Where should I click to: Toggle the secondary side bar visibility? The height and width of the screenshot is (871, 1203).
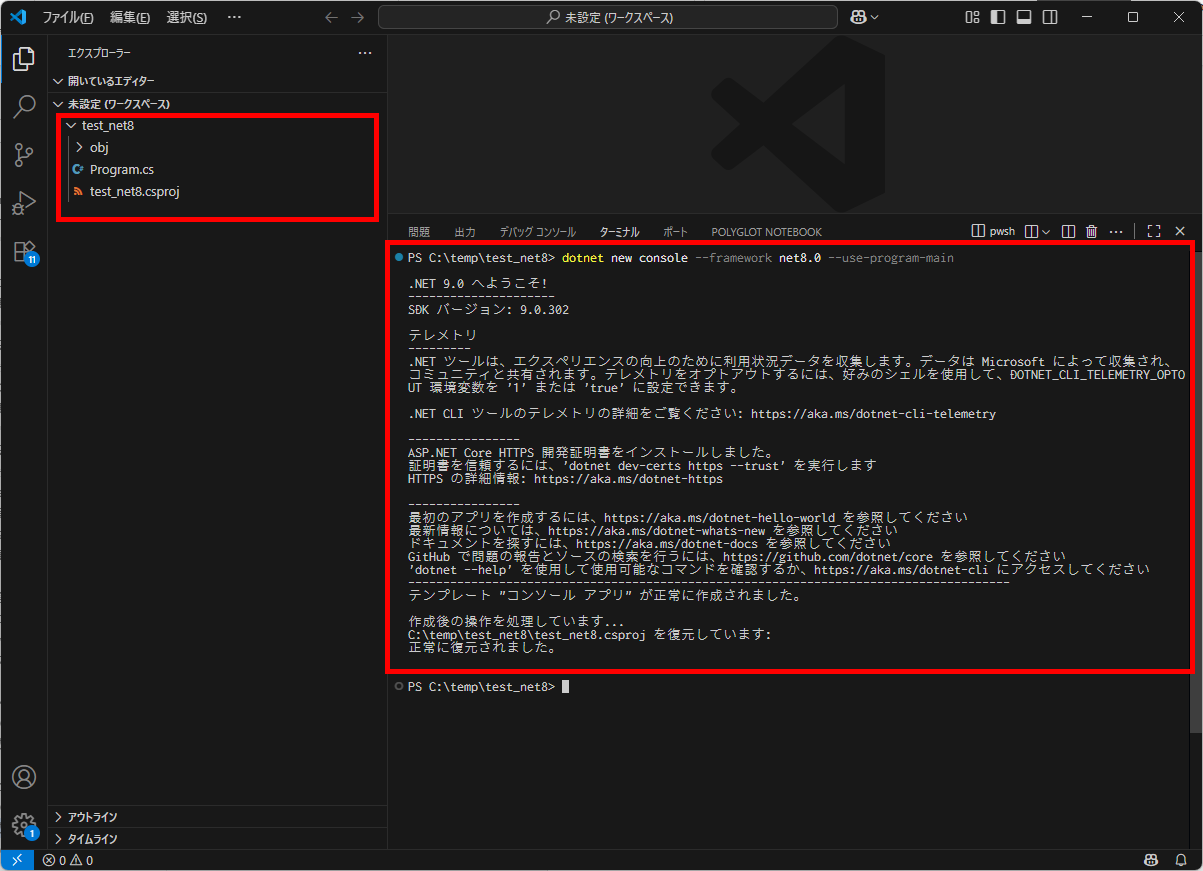click(x=1050, y=17)
